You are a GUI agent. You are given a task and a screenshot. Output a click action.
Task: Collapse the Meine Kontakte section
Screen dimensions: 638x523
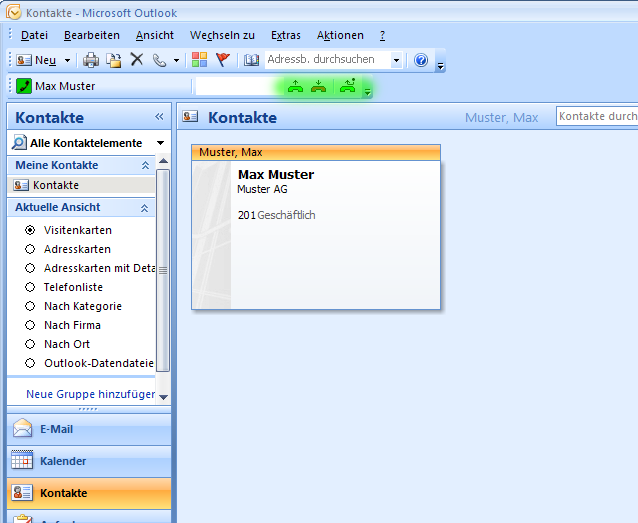coord(145,165)
